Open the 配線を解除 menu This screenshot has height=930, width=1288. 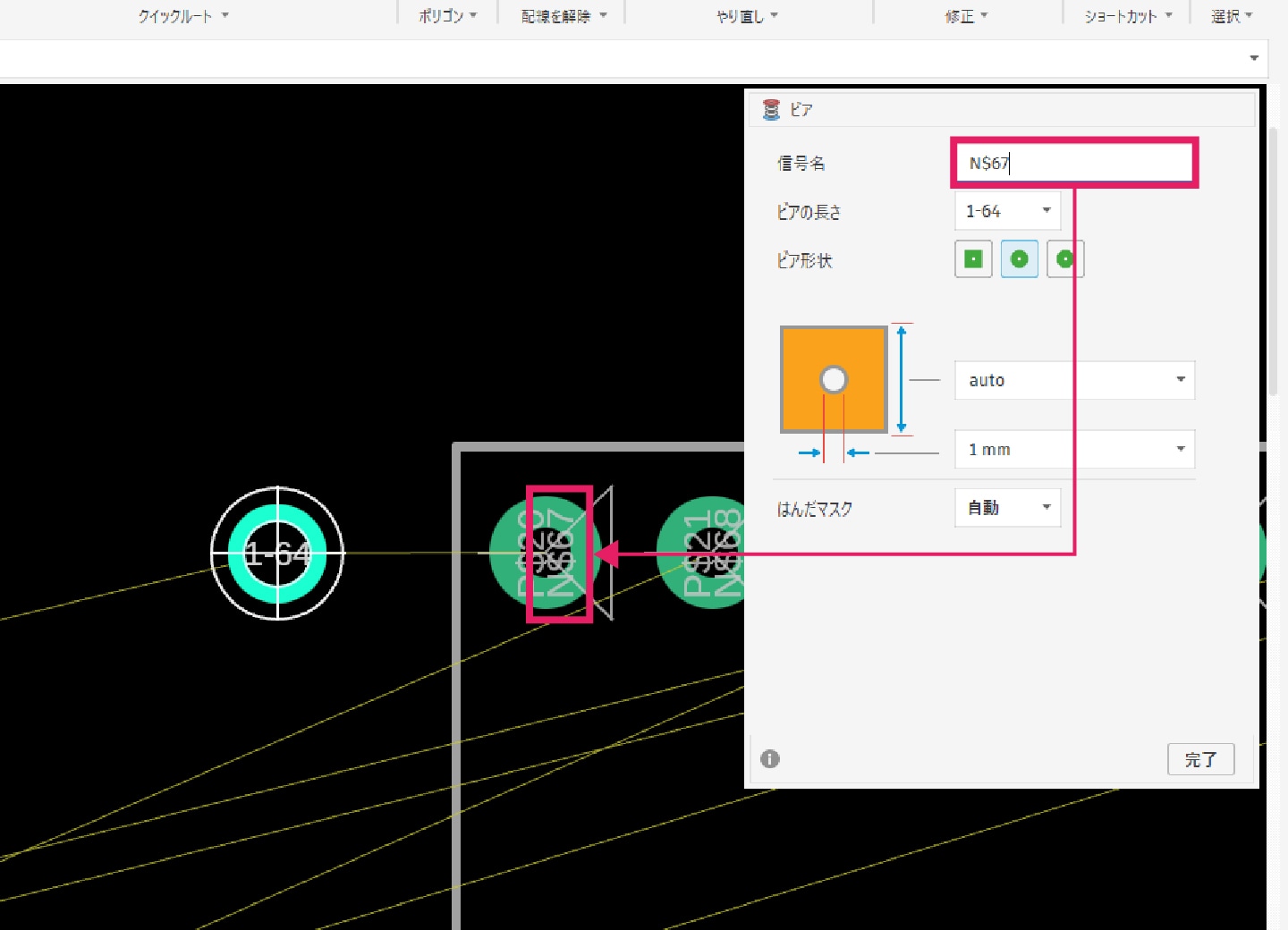click(x=563, y=16)
